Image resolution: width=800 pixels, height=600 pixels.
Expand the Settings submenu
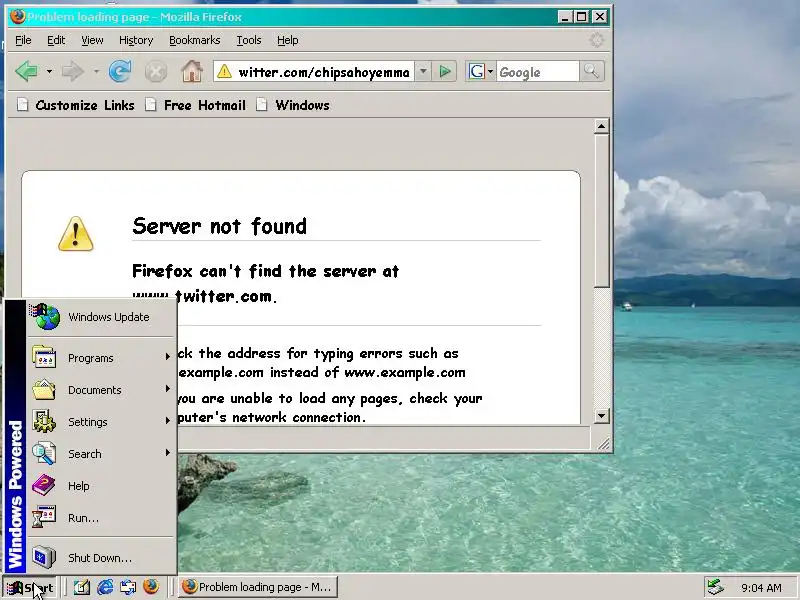pyautogui.click(x=102, y=422)
